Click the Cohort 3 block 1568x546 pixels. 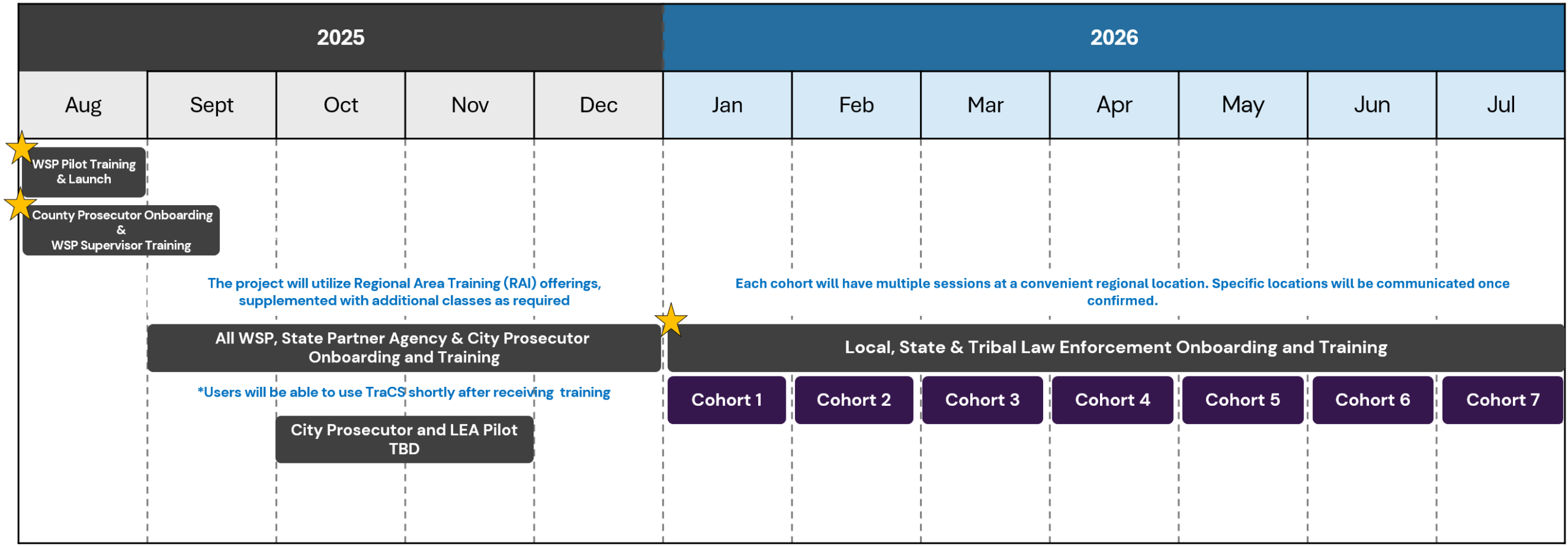click(982, 400)
